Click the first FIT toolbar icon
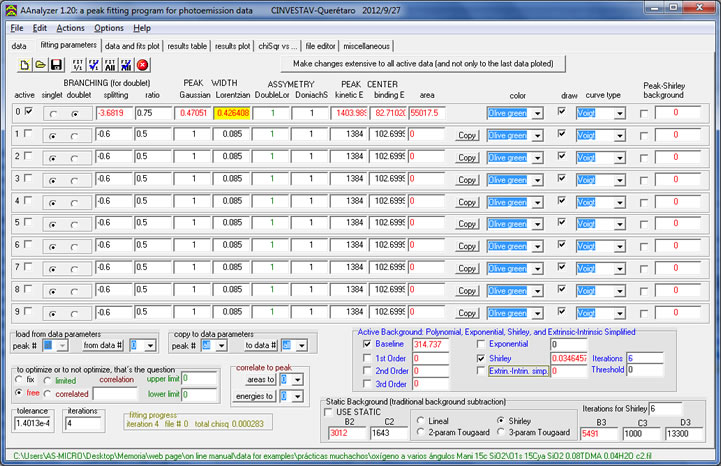Image resolution: width=721 pixels, height=466 pixels. (76, 64)
